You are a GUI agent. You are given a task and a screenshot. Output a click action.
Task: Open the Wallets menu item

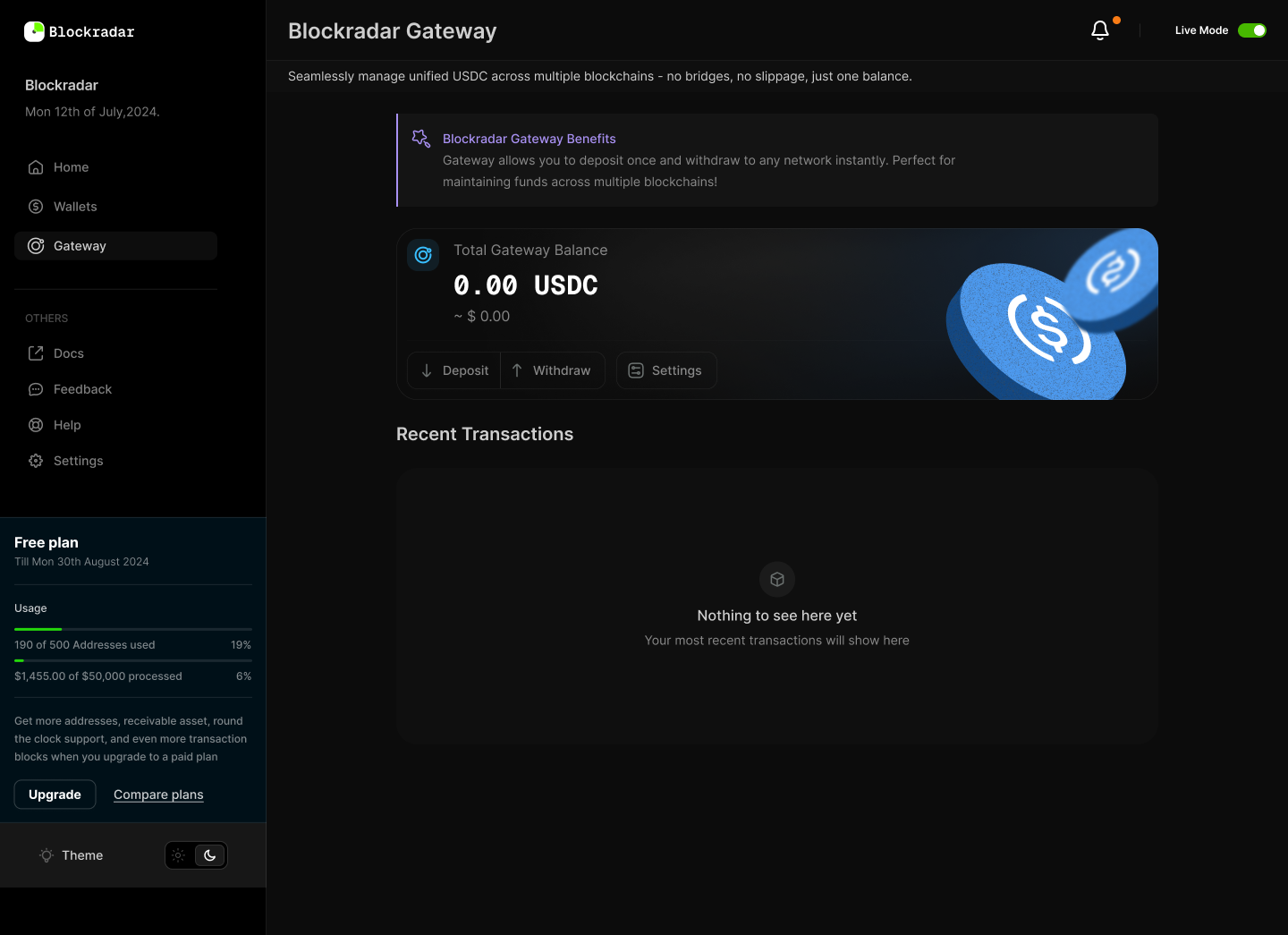(115, 207)
